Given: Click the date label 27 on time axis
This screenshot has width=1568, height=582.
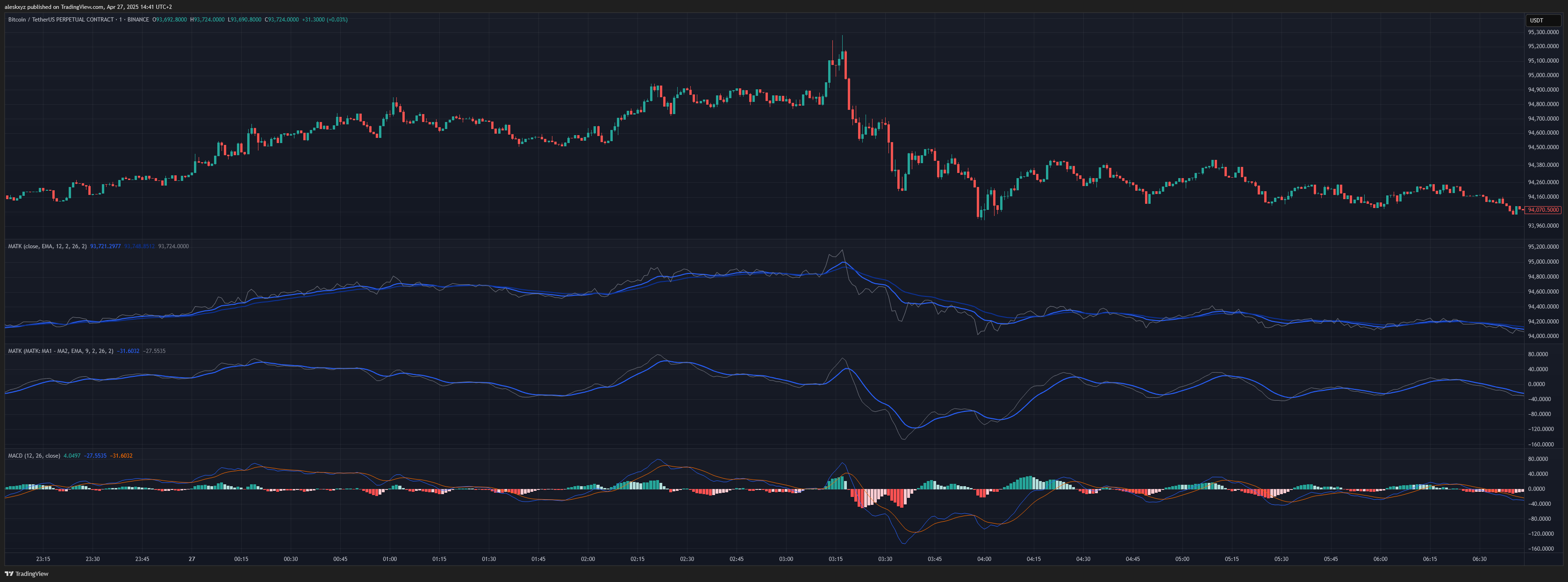Looking at the screenshot, I should click(x=192, y=559).
